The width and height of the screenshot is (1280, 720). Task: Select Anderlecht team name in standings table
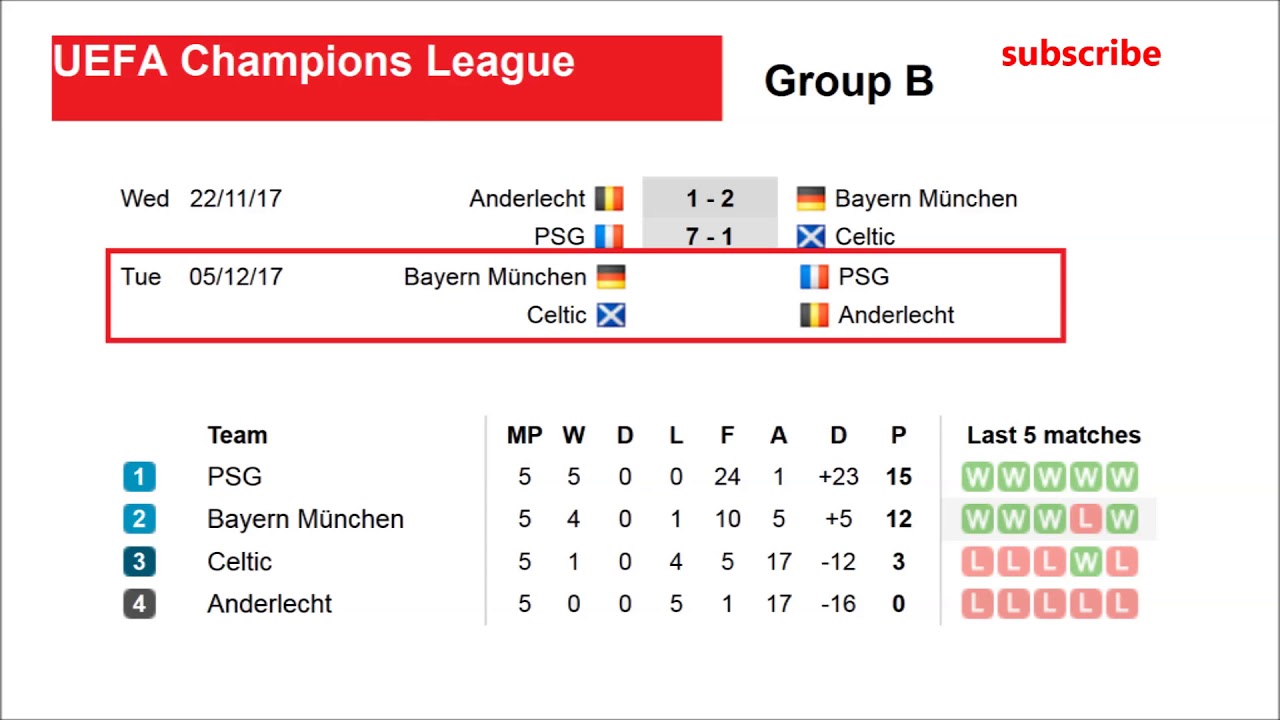[269, 604]
